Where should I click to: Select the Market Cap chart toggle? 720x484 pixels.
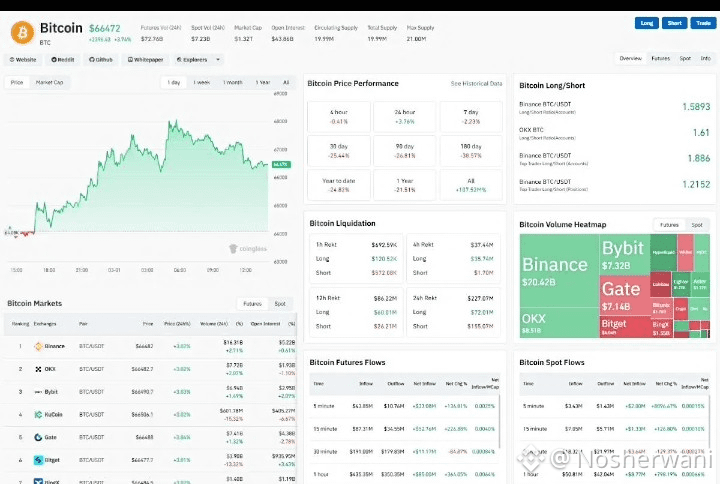[49, 83]
